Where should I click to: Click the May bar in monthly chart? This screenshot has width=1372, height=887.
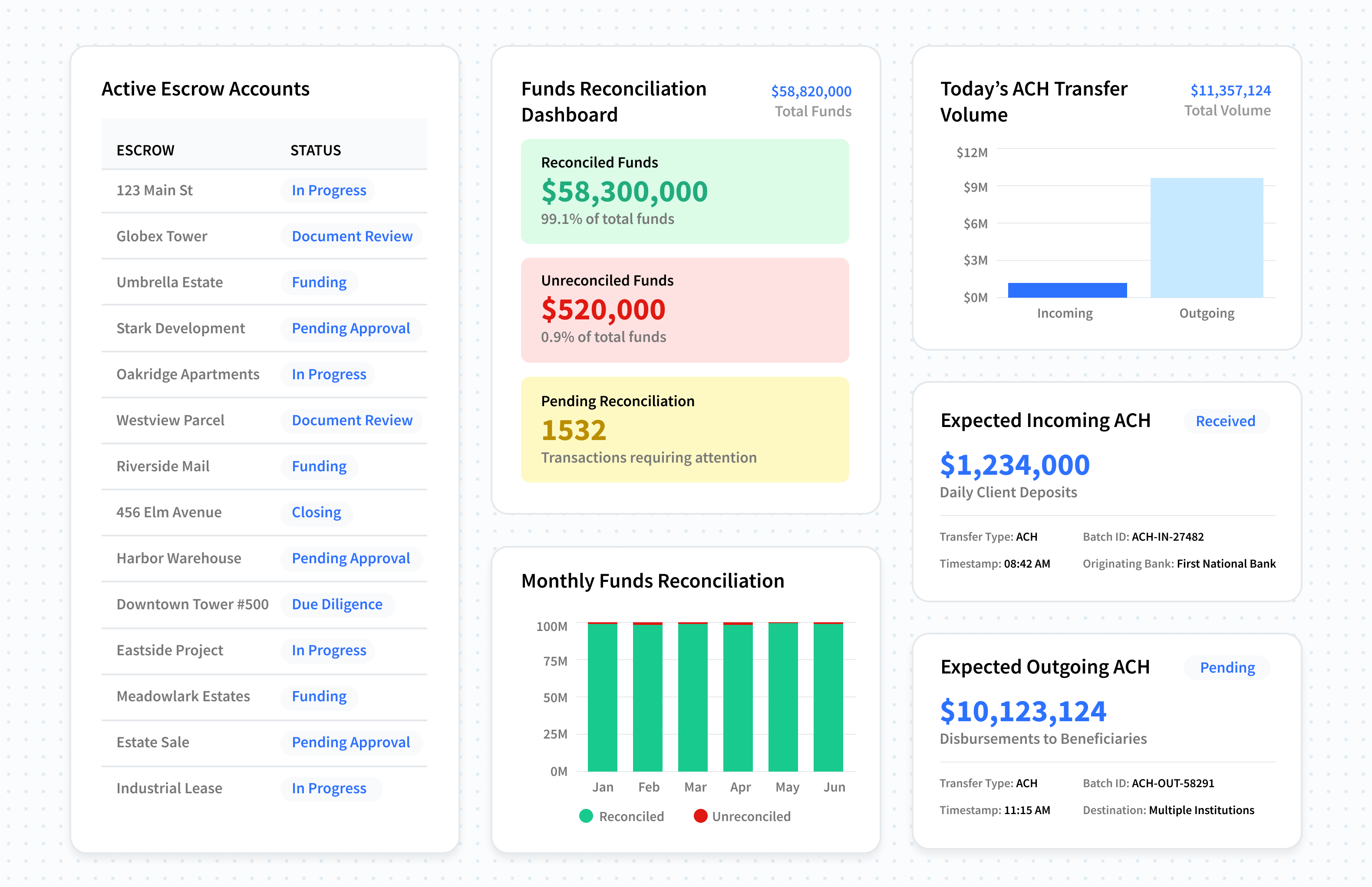point(783,696)
